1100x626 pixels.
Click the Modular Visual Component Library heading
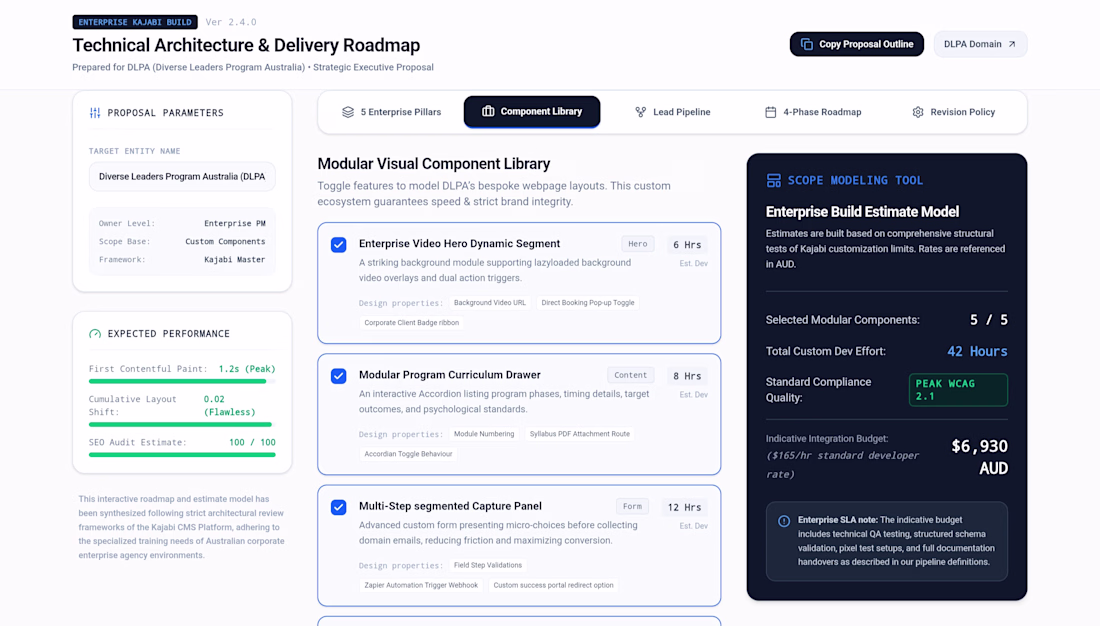[x=434, y=164]
